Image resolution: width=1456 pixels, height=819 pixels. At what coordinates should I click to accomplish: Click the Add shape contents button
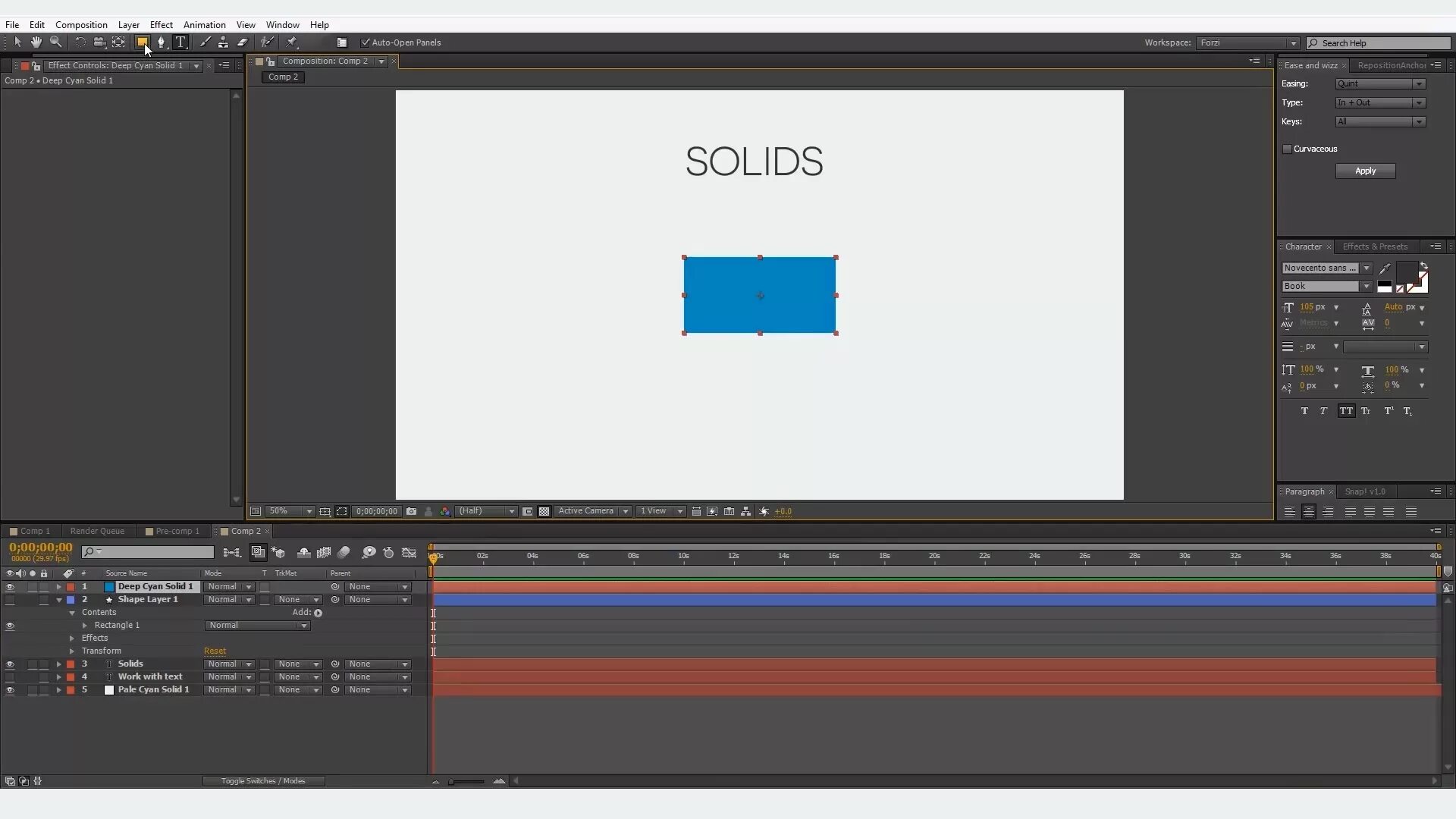click(x=318, y=613)
